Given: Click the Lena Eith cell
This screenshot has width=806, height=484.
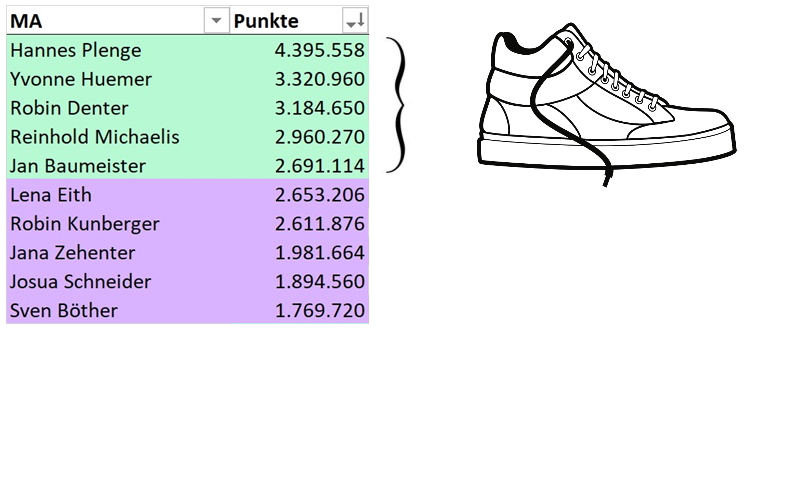Looking at the screenshot, I should 118,195.
